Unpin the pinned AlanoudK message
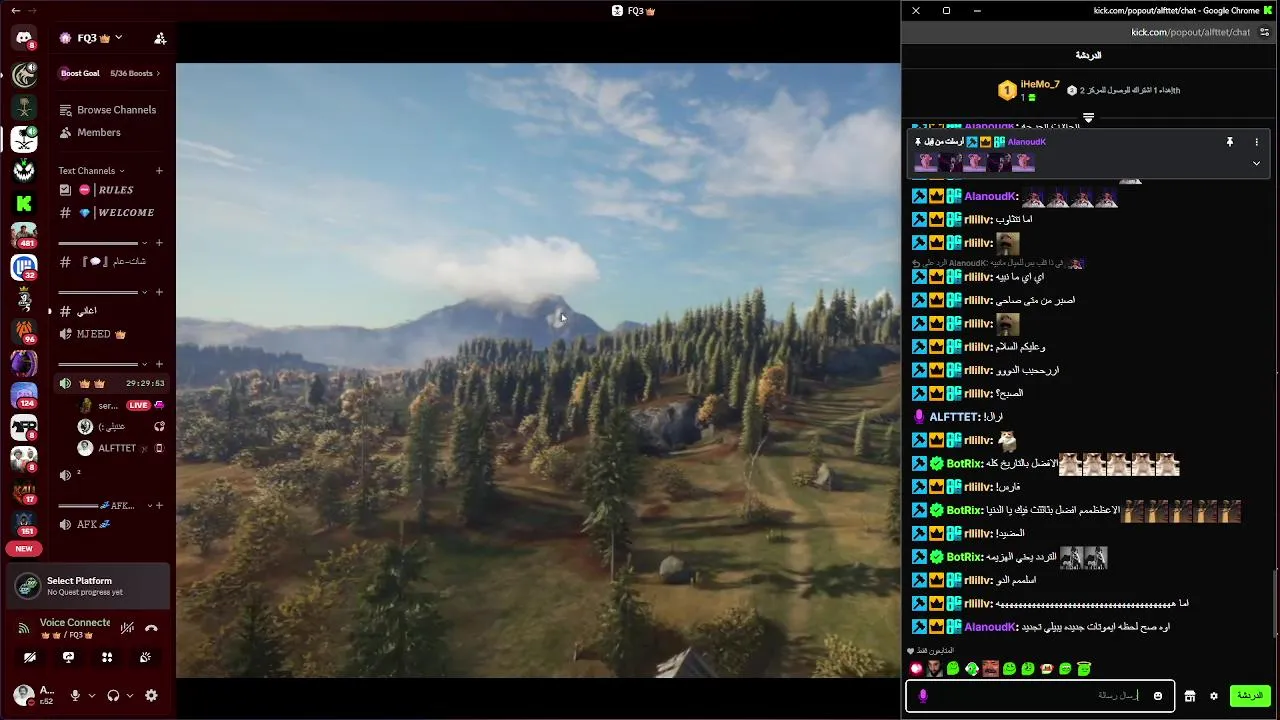 [1230, 142]
